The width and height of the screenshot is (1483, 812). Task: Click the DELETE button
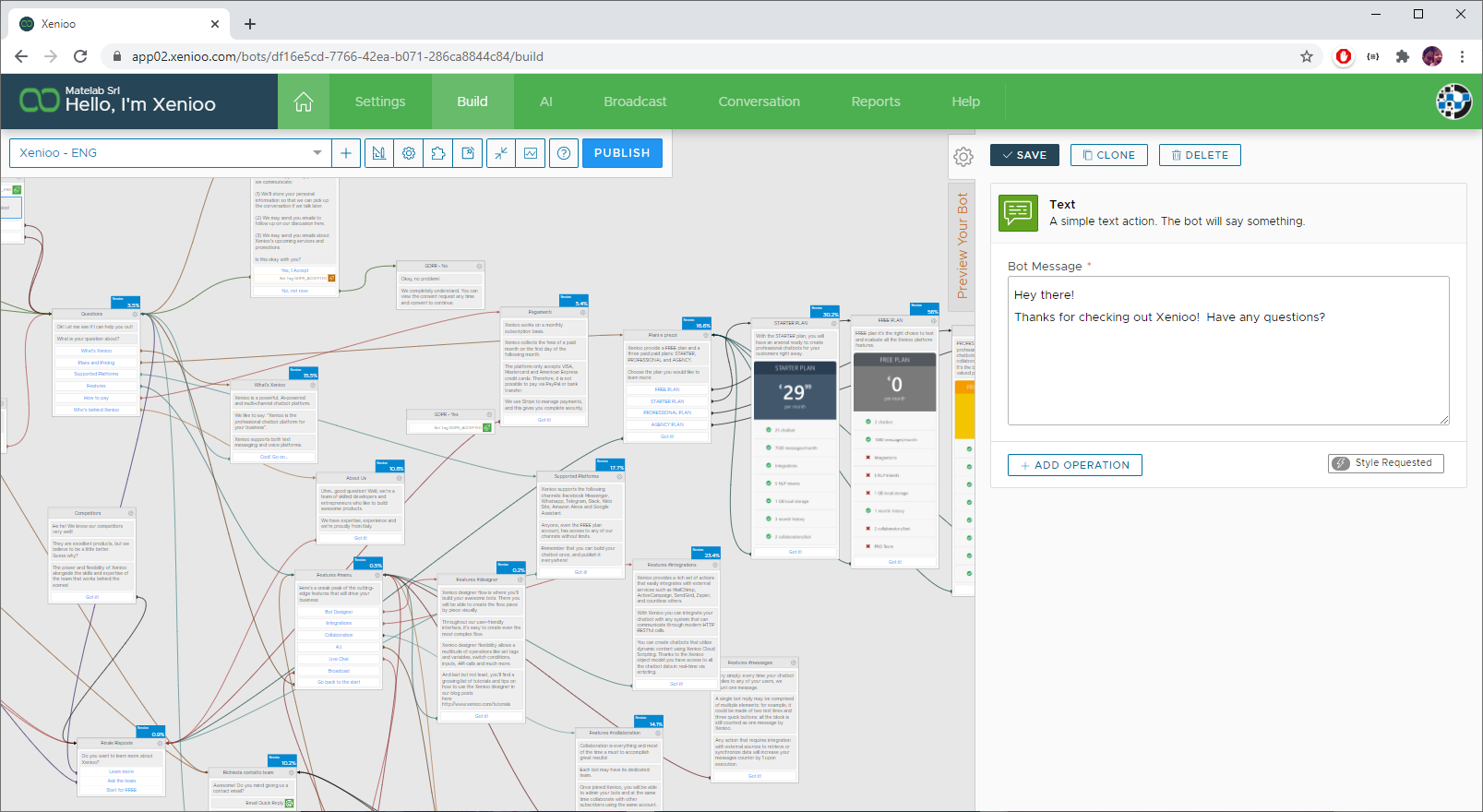tap(1200, 155)
